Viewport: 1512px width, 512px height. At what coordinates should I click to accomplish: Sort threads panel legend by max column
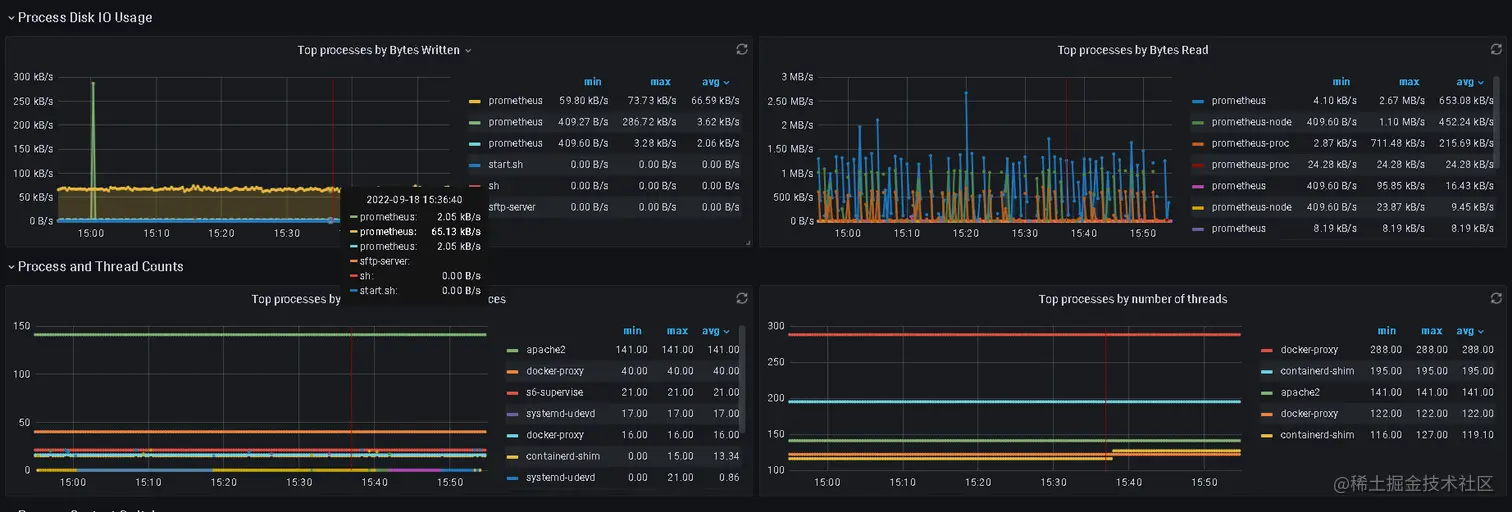tap(1432, 331)
